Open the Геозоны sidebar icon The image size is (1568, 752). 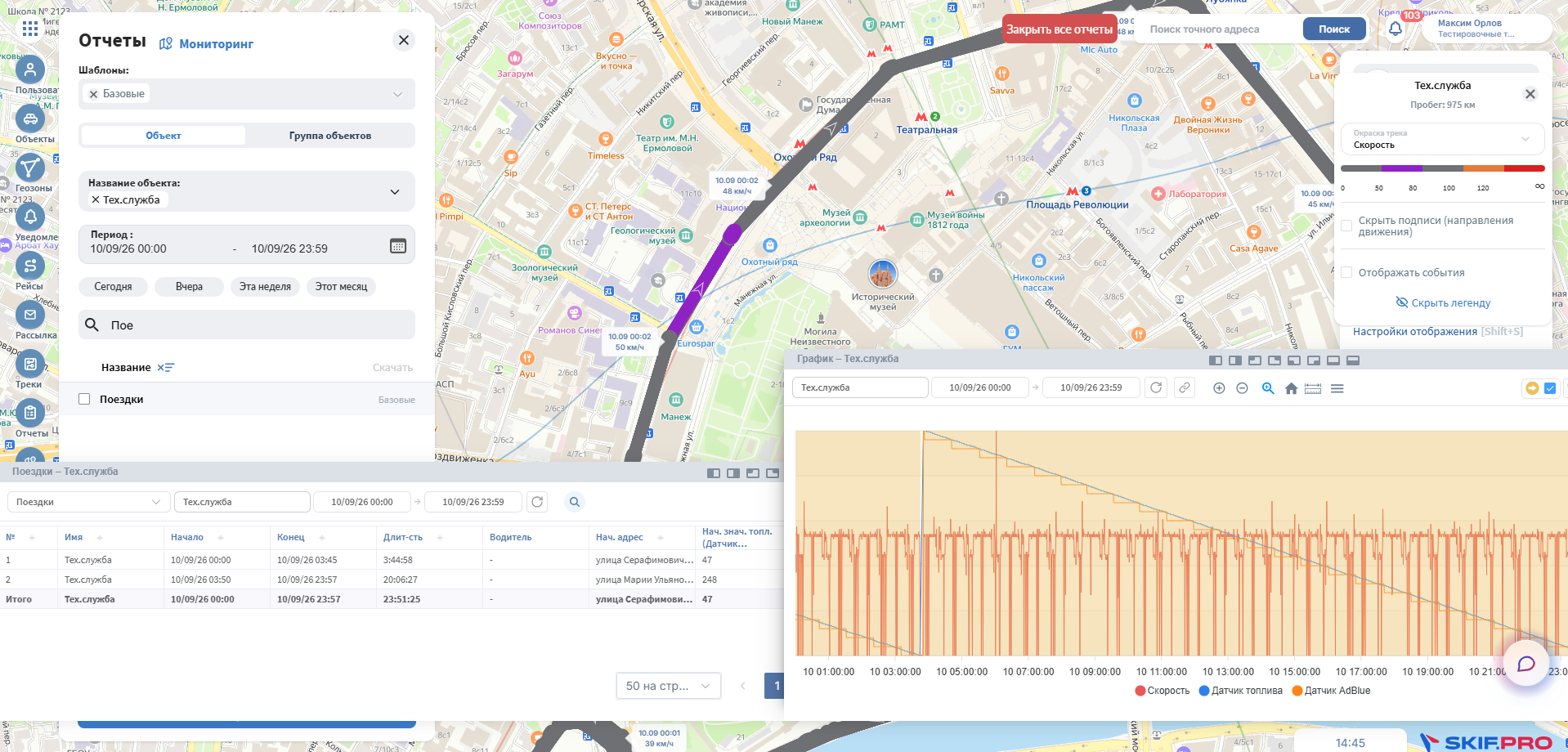tap(30, 168)
